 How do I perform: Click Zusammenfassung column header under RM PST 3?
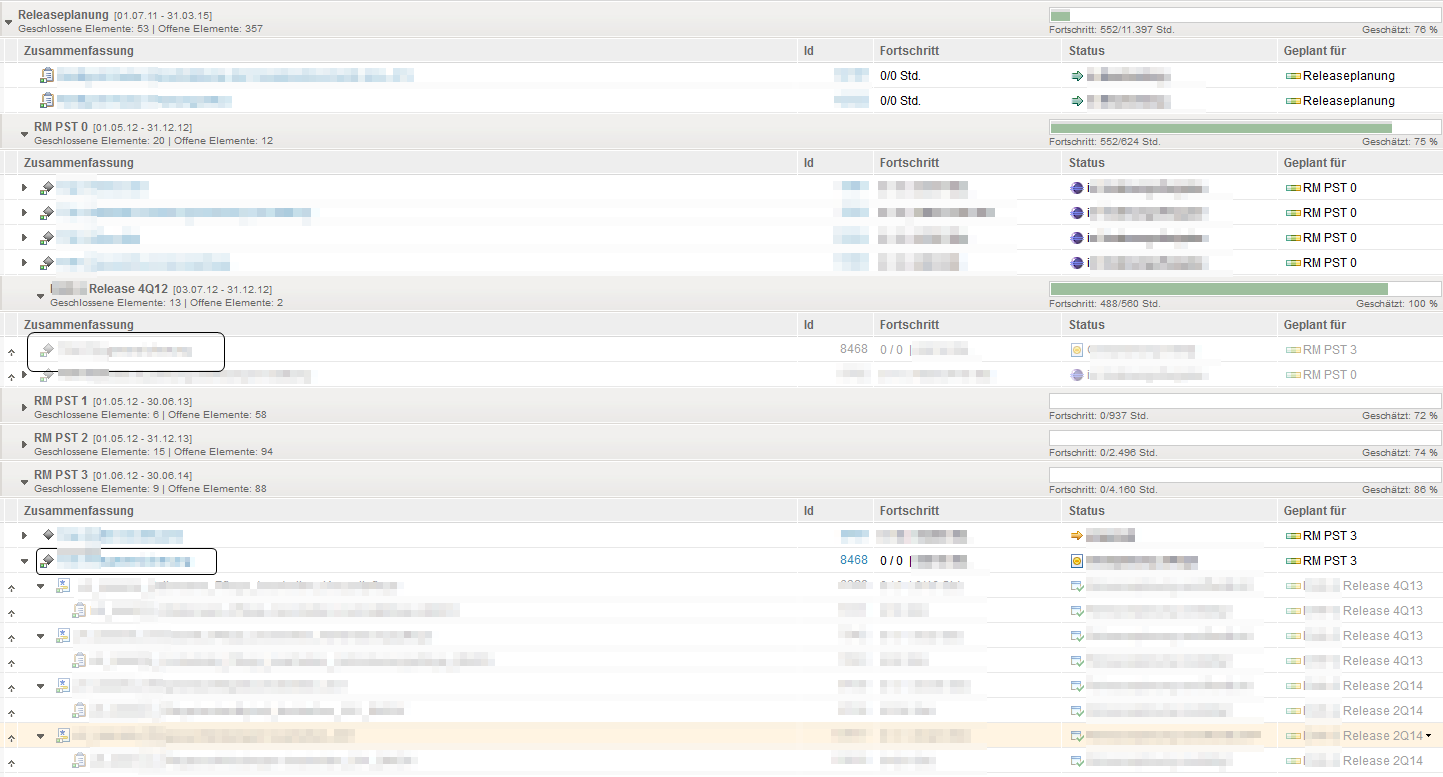coord(78,511)
